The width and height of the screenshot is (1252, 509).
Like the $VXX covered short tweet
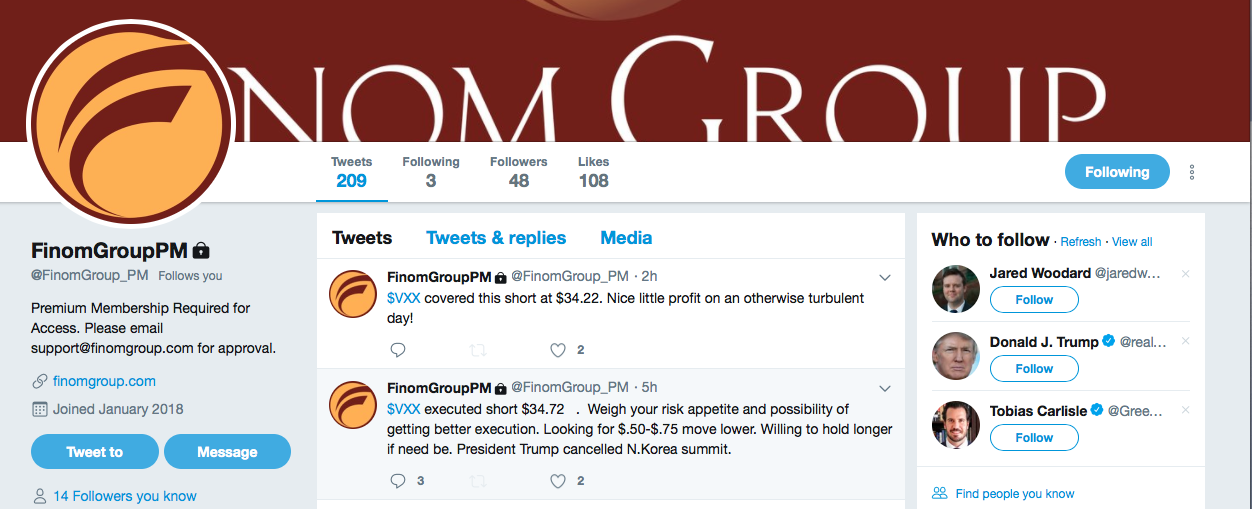tap(558, 350)
